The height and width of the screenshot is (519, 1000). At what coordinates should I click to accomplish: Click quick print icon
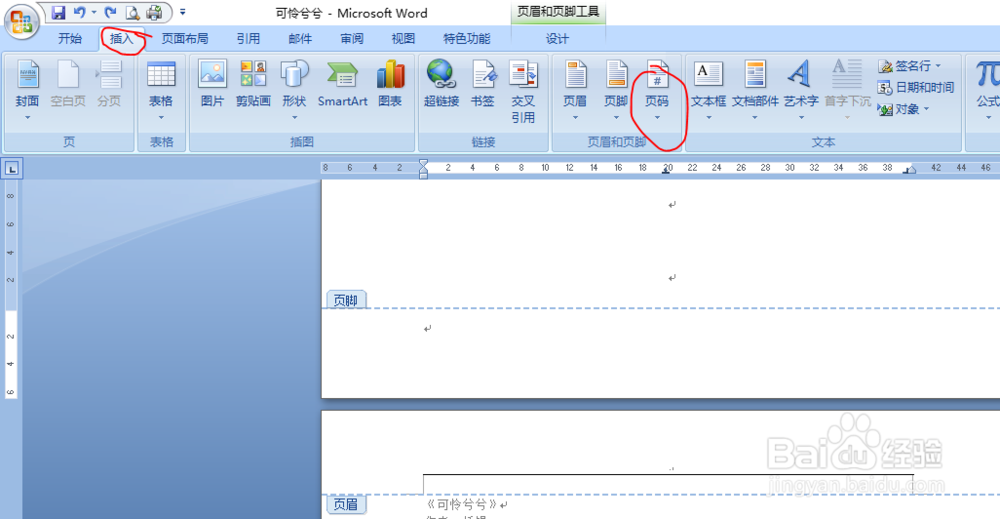click(154, 12)
